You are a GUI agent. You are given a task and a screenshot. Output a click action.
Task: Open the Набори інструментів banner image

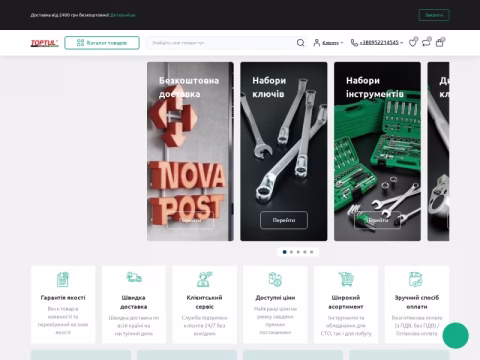click(377, 151)
